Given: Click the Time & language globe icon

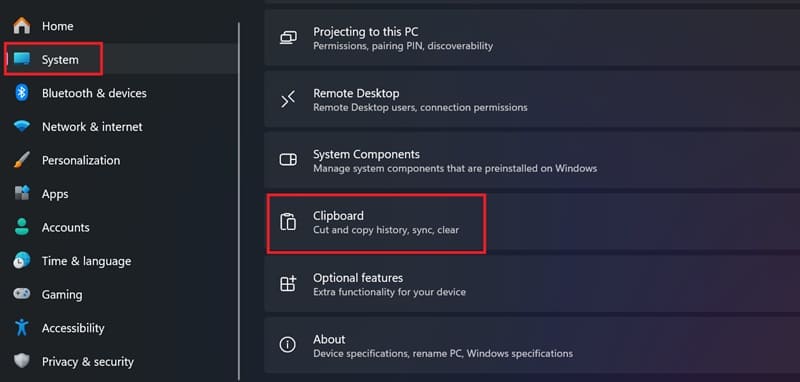Looking at the screenshot, I should 22,261.
